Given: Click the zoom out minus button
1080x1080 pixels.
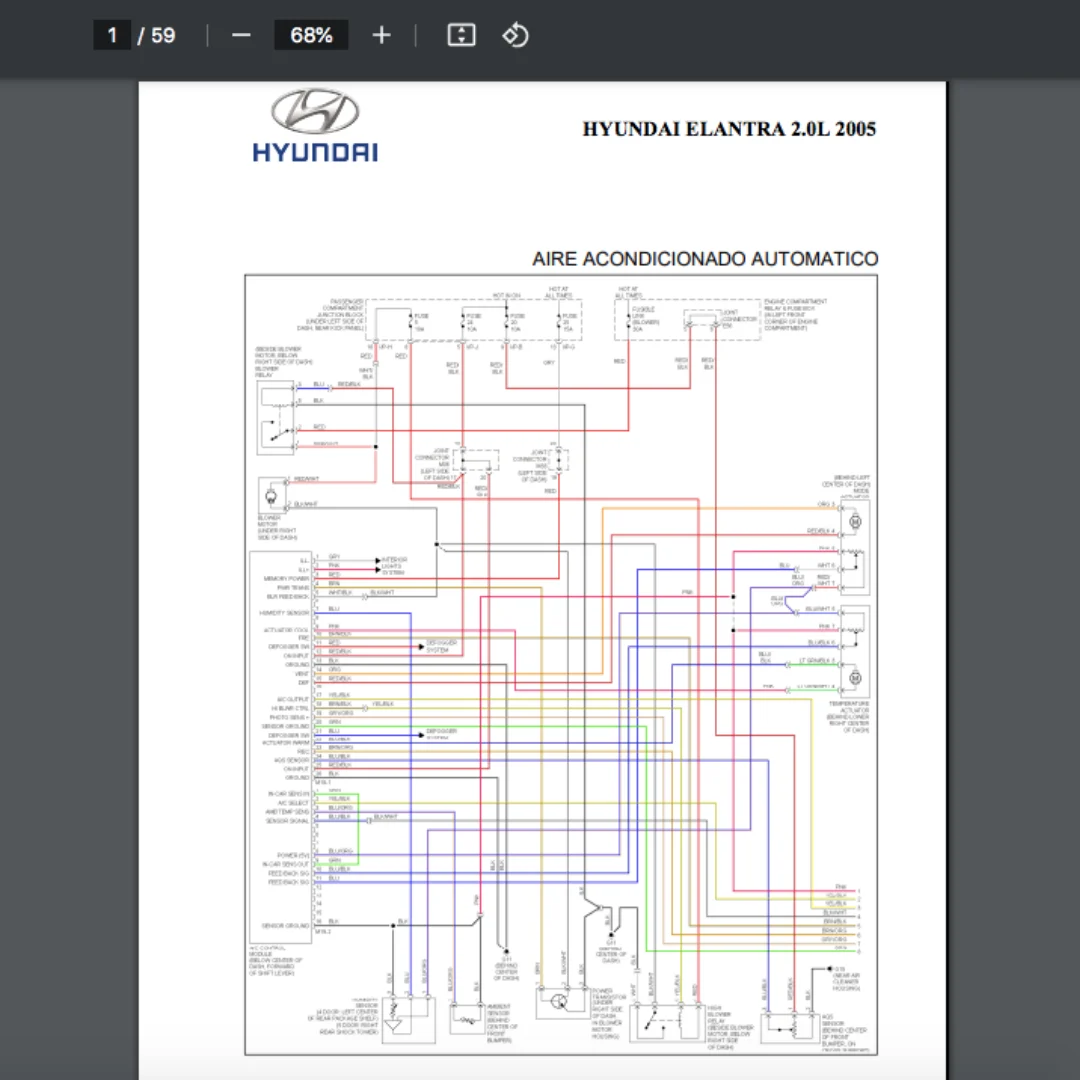Looking at the screenshot, I should point(241,35).
